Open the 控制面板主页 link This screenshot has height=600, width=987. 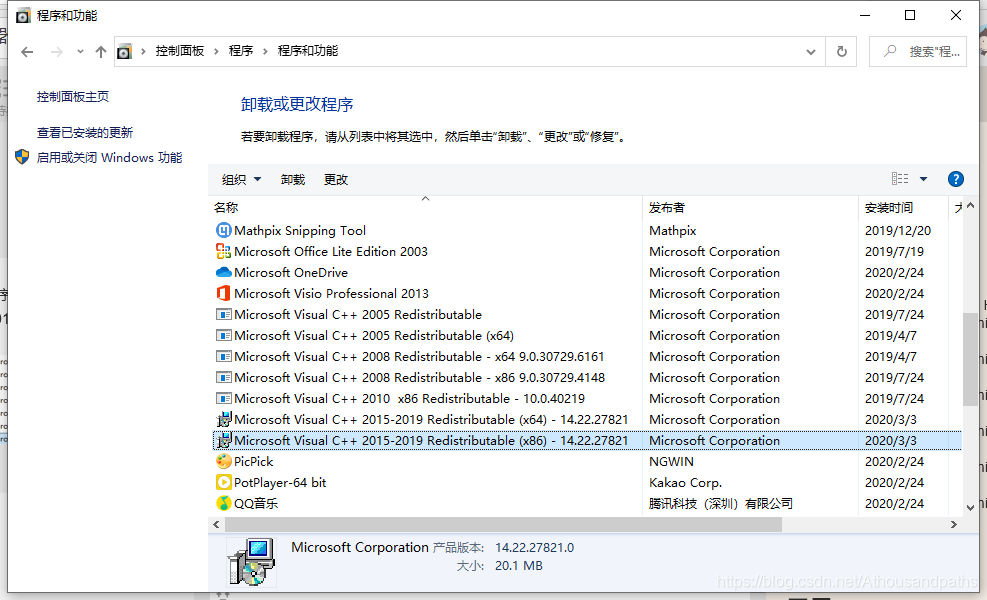(x=72, y=96)
